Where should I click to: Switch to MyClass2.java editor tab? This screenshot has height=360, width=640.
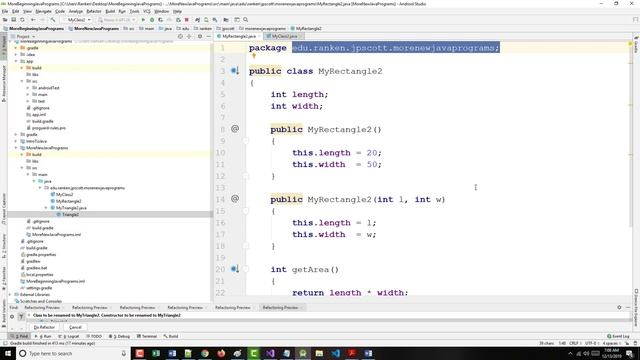pos(284,36)
